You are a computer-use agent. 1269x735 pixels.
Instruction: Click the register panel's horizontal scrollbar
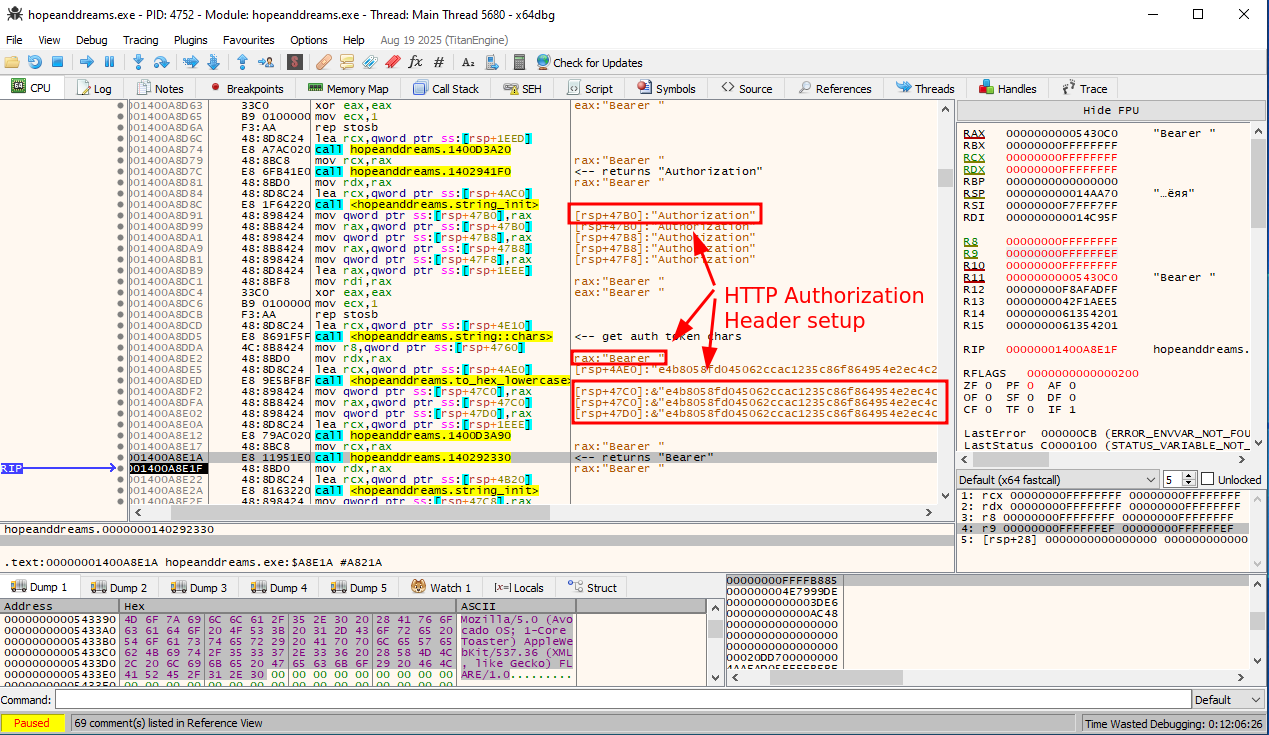point(1104,459)
